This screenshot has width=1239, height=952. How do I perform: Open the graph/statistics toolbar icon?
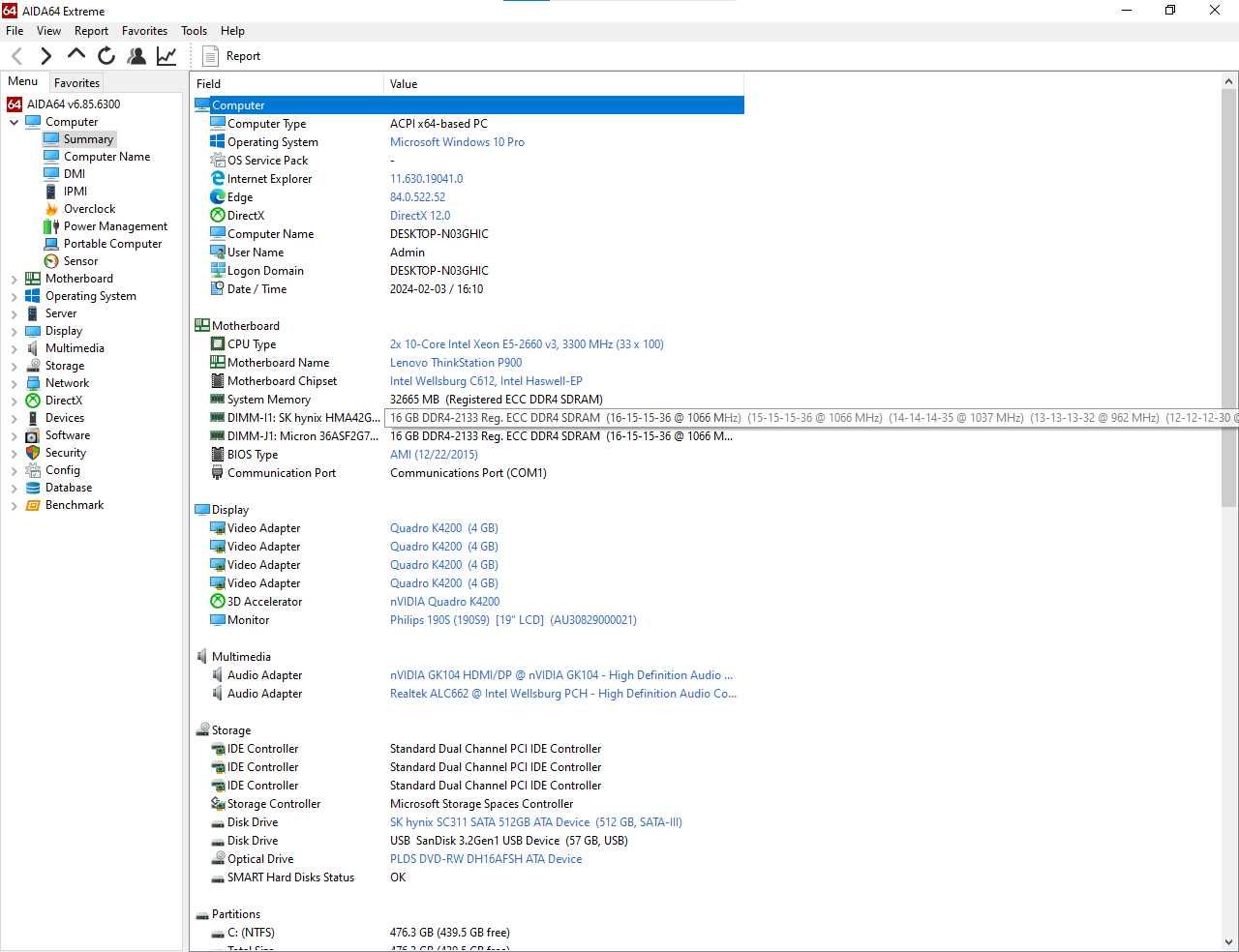166,56
